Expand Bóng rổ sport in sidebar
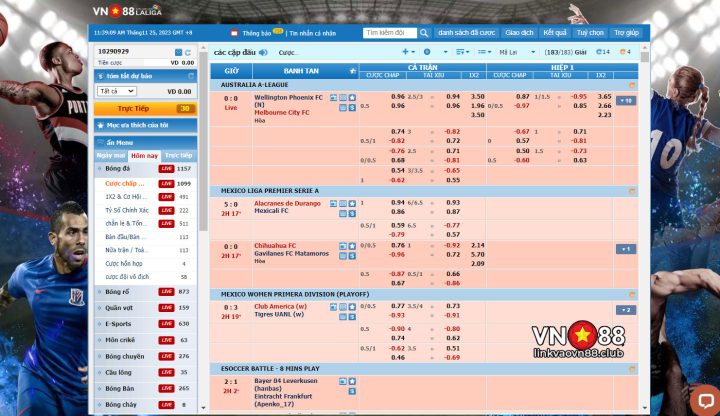720x416 pixels. pyautogui.click(x=146, y=292)
